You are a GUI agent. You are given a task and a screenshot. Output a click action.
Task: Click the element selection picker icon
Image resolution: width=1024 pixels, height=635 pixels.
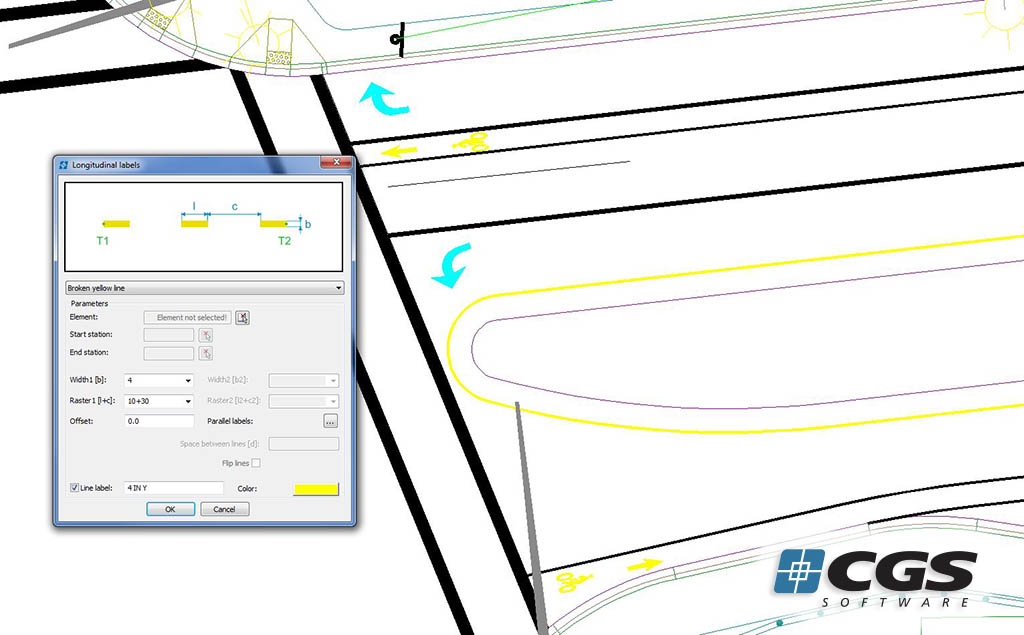(x=242, y=318)
